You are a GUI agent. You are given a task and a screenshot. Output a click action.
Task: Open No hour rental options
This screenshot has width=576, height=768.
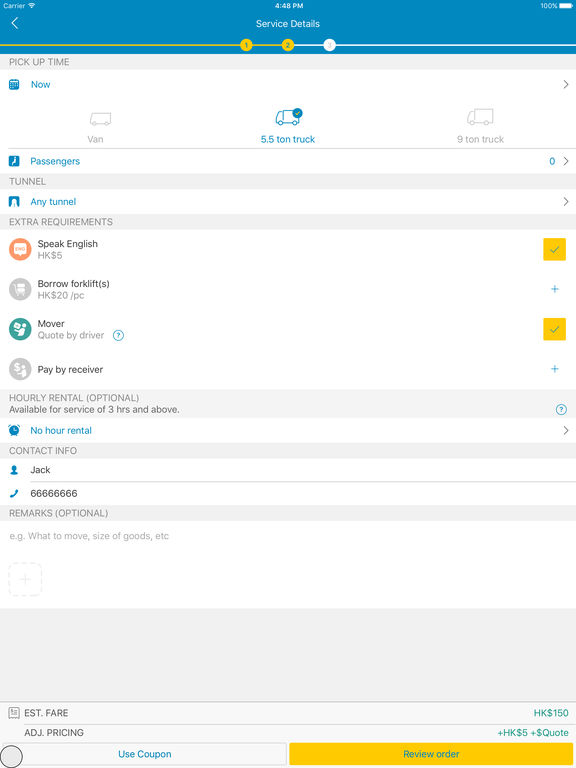(x=288, y=431)
